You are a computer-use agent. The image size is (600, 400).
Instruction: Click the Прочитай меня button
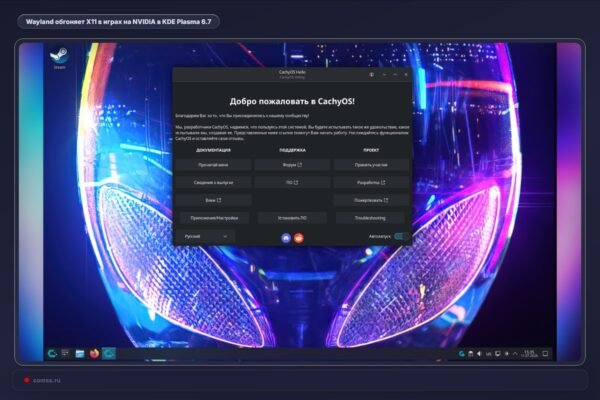[213, 165]
